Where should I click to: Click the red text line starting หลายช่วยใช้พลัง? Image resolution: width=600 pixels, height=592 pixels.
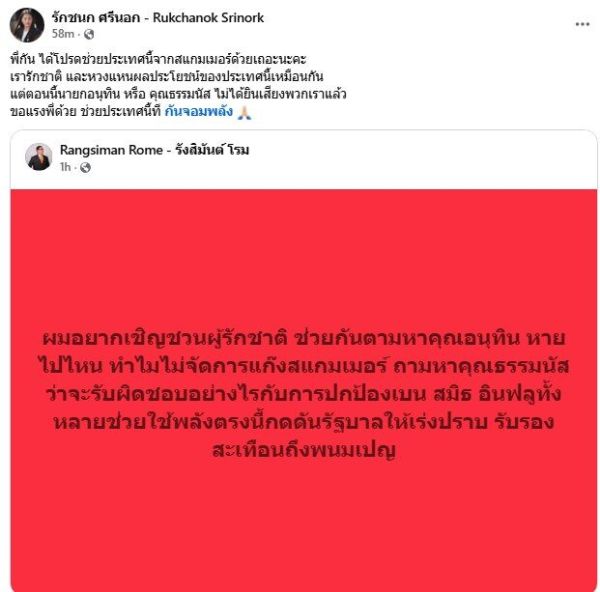[303, 422]
